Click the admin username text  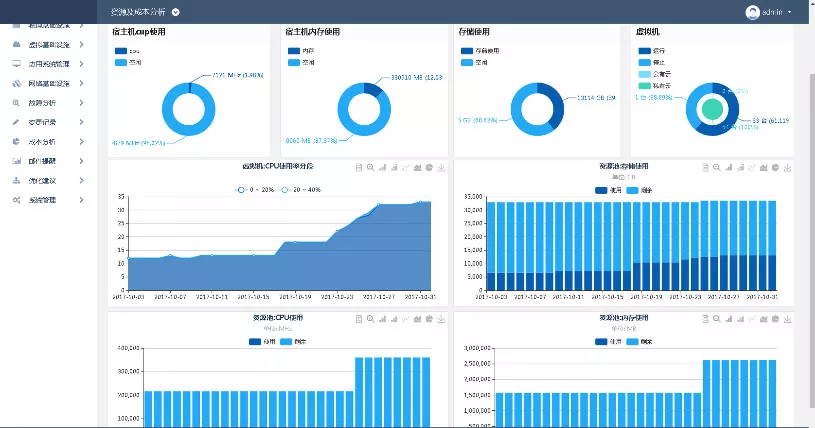tap(772, 12)
